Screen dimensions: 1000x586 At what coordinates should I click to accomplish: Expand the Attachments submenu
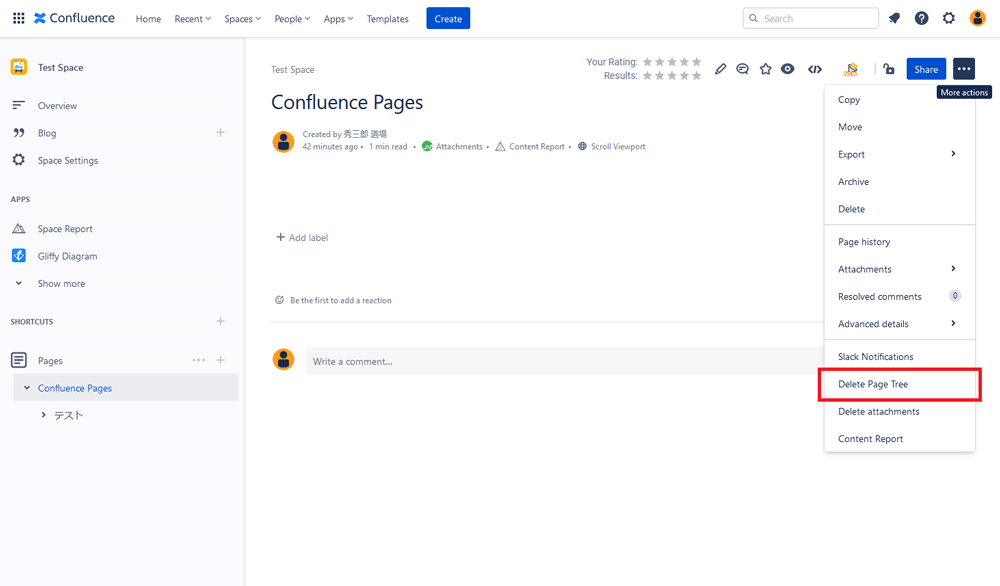(x=899, y=269)
